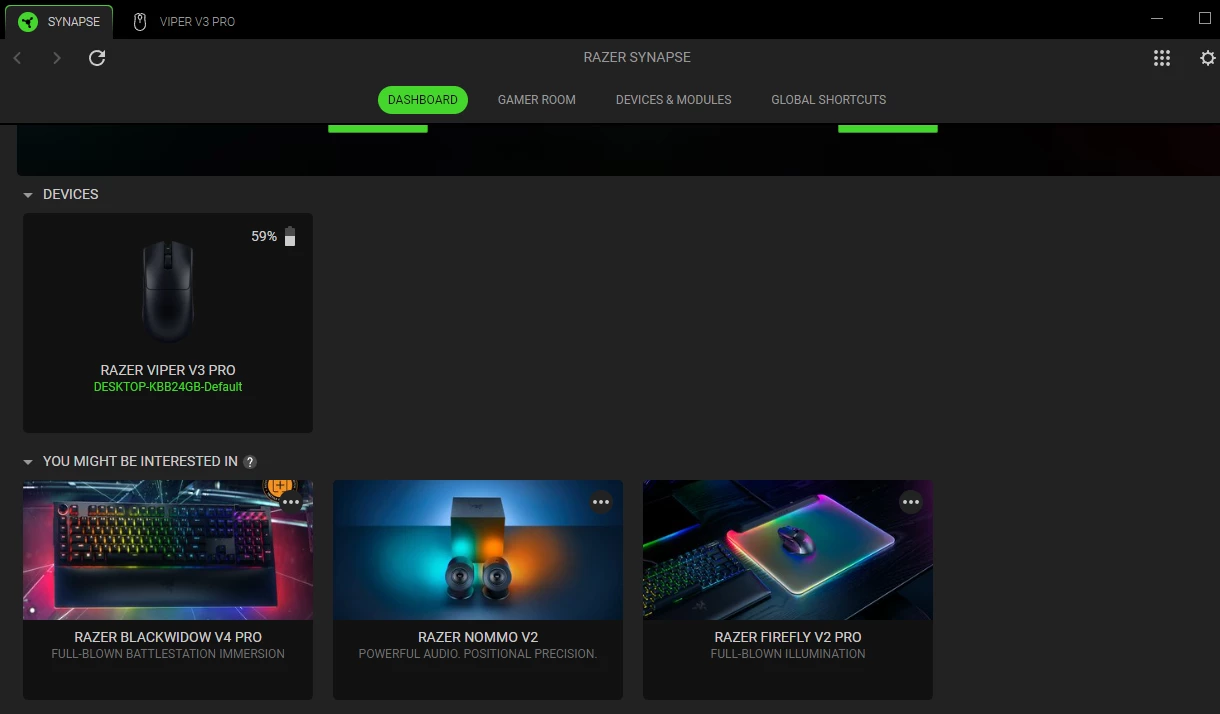The height and width of the screenshot is (714, 1220).
Task: Select the Dashboard tab
Action: click(x=423, y=100)
